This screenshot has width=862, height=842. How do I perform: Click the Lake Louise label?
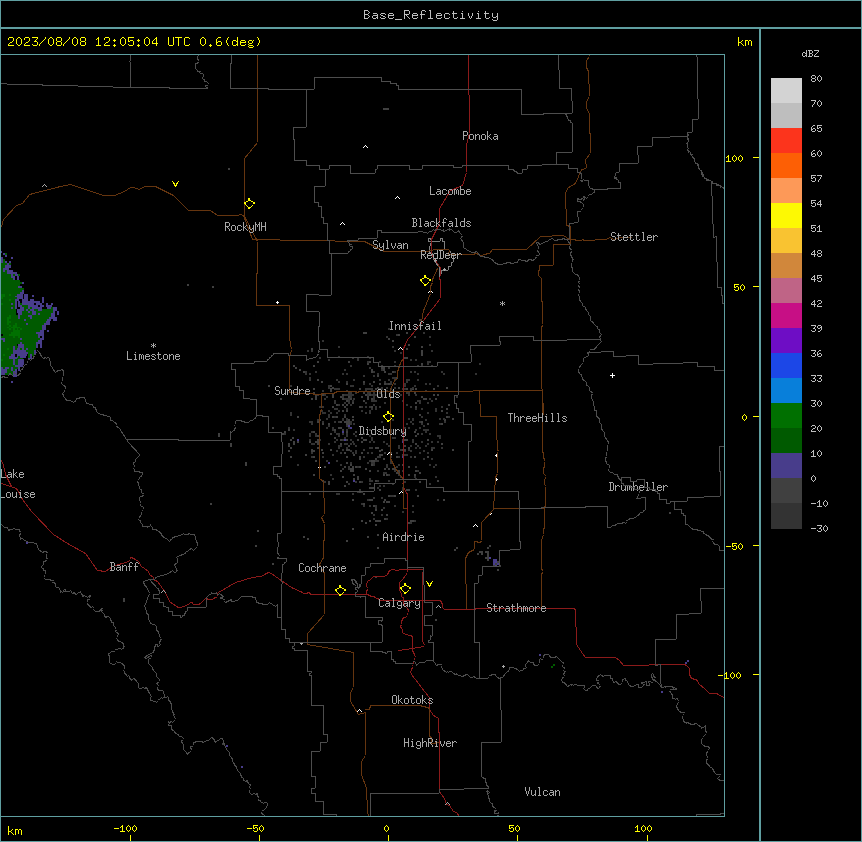pos(18,484)
